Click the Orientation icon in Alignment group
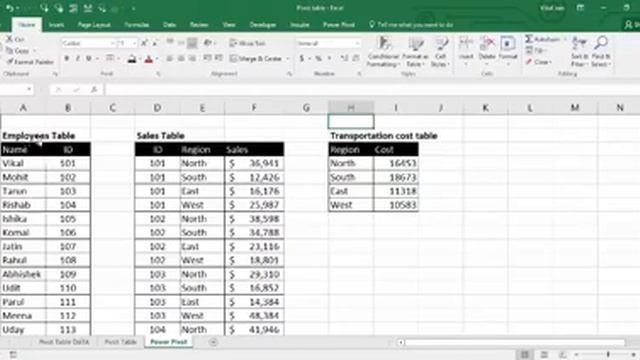 (208, 43)
